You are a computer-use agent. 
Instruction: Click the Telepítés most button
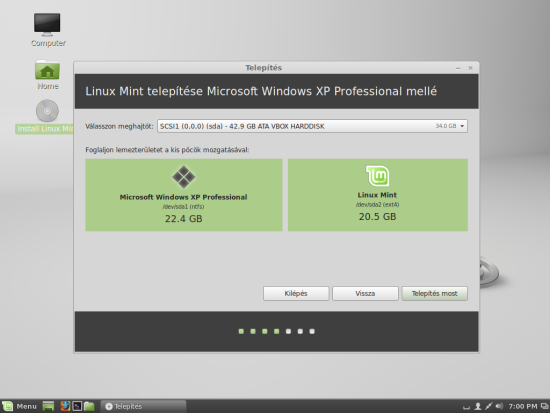pos(434,293)
